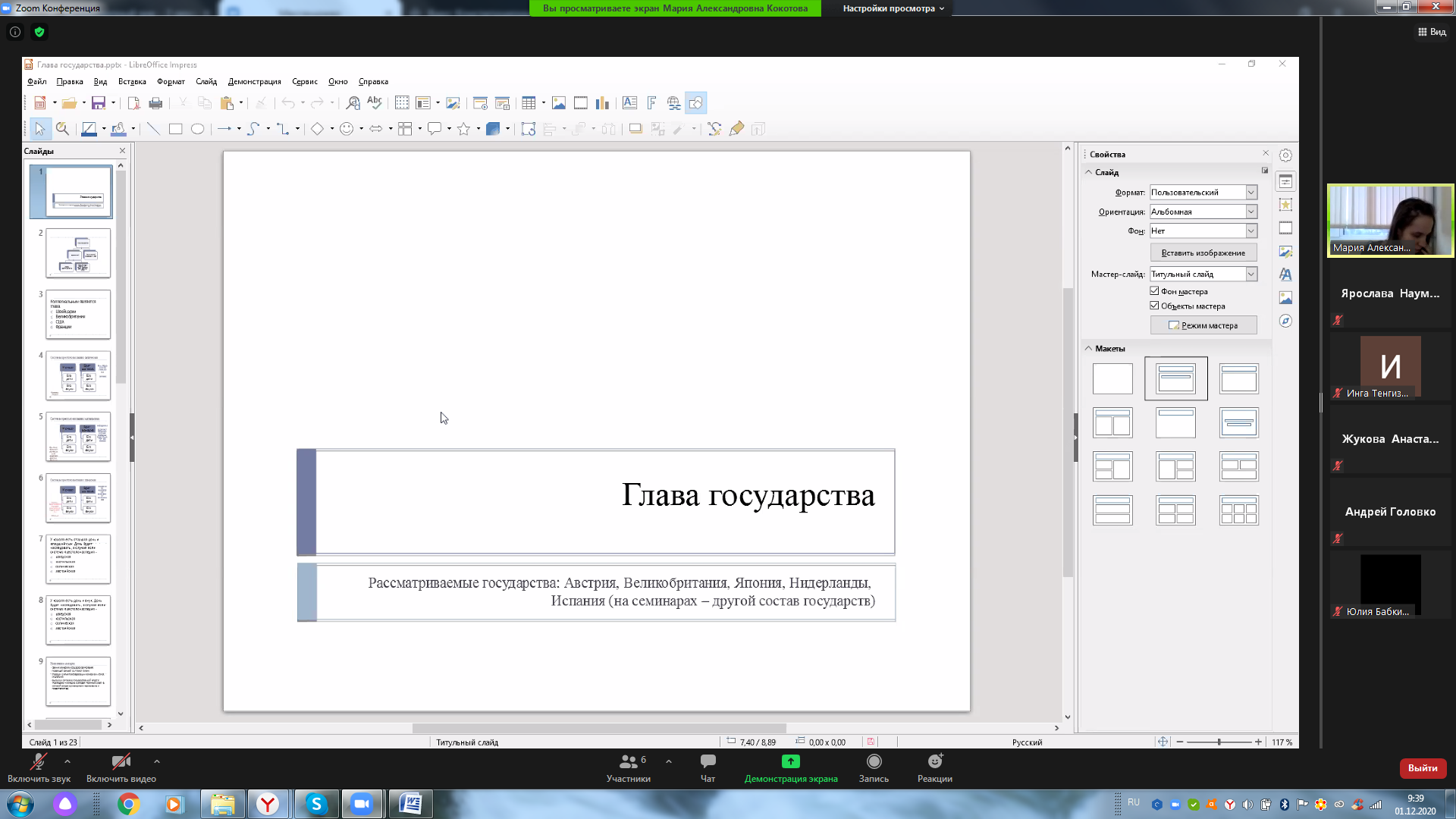The height and width of the screenshot is (819, 1456).
Task: Click the Insert Fontwork Text icon
Action: point(651,103)
